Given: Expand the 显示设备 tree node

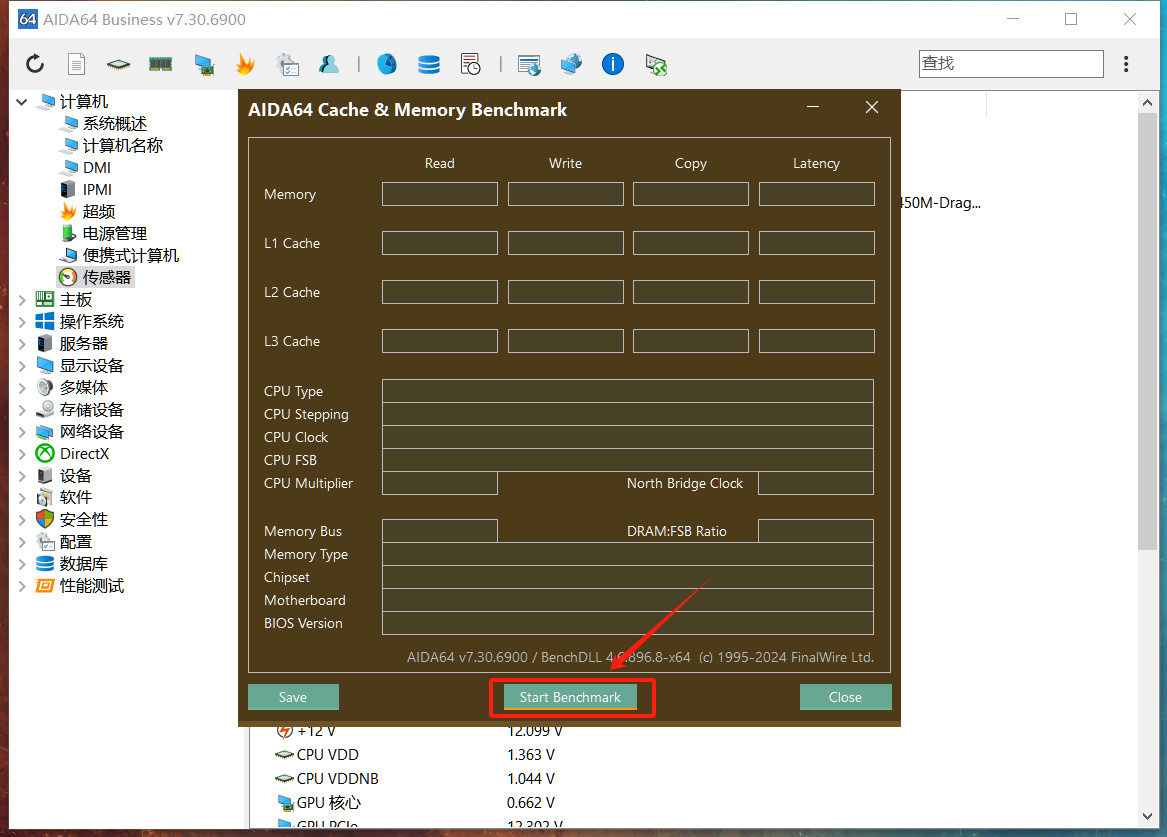Looking at the screenshot, I should pos(22,366).
